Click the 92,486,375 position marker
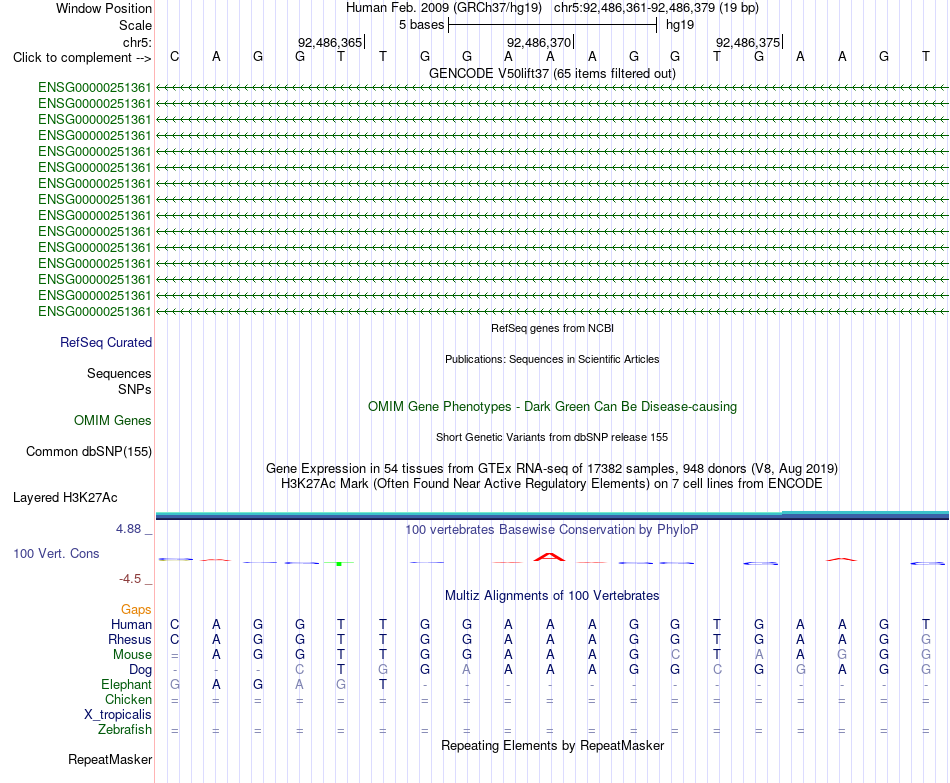 pyautogui.click(x=748, y=42)
